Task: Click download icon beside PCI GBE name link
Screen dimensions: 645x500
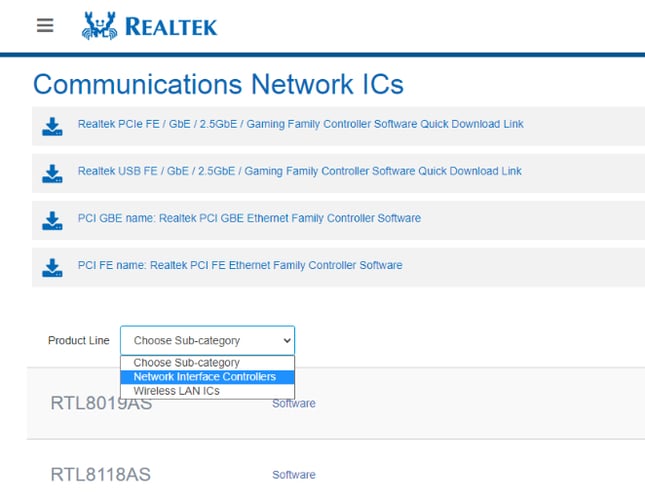Action: click(52, 220)
